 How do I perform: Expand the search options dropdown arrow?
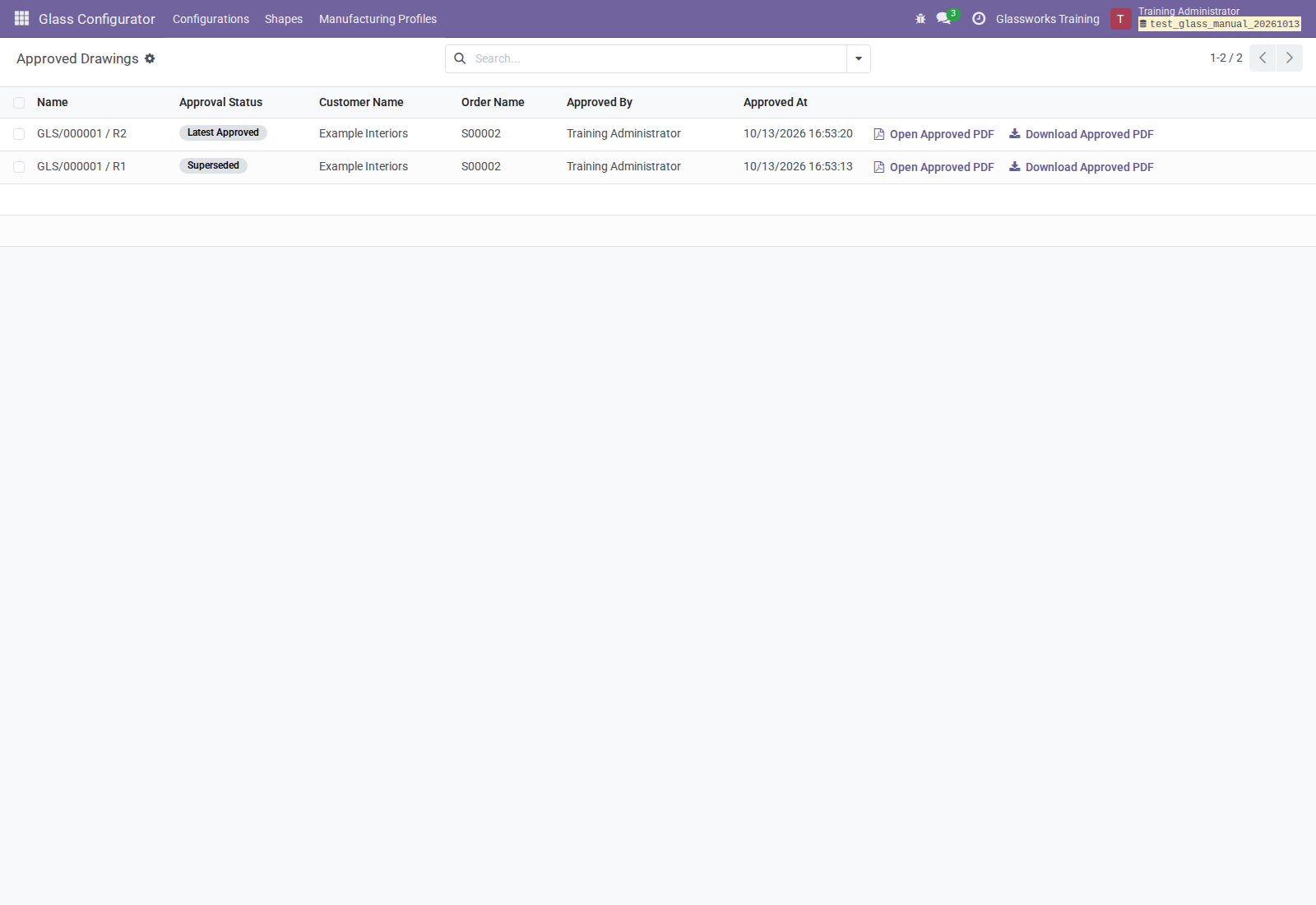[859, 58]
